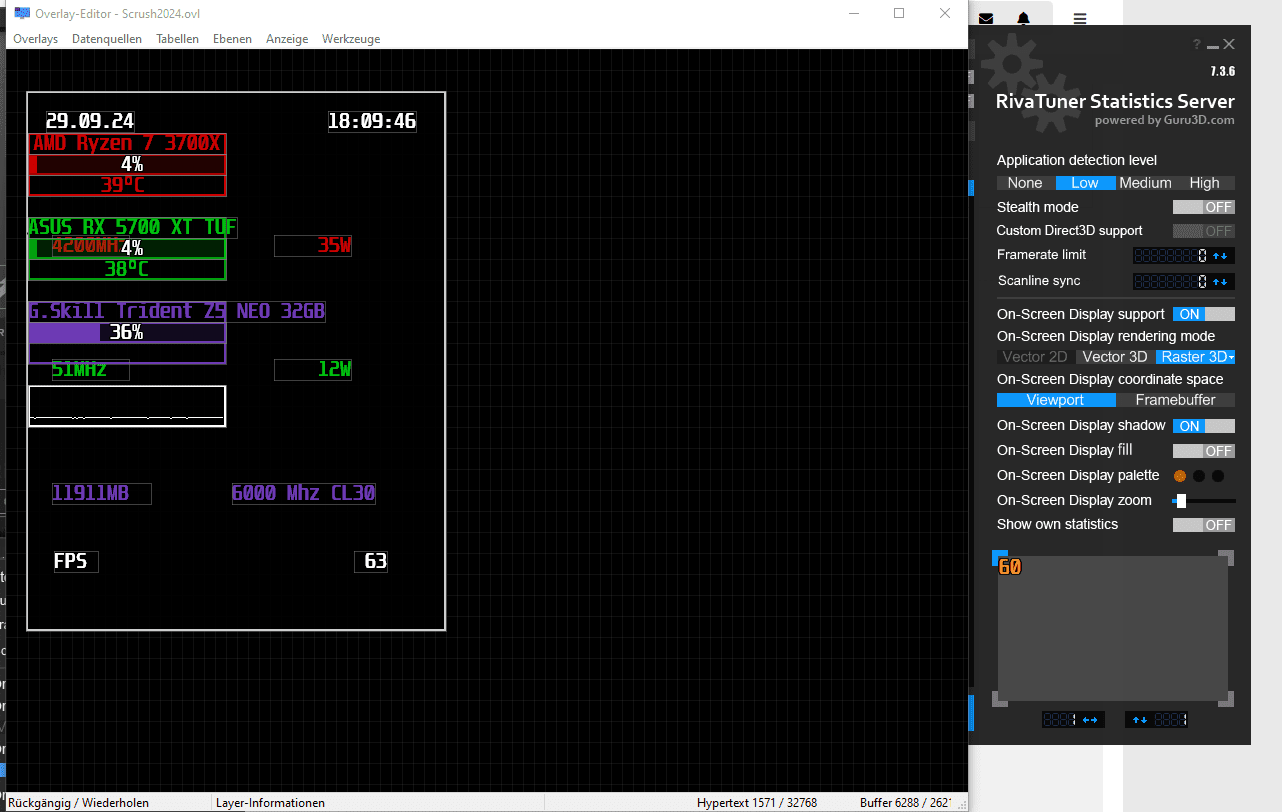Toggle Custom Direct3D support switch
Screen dimensions: 1282x812
pyautogui.click(x=1204, y=231)
